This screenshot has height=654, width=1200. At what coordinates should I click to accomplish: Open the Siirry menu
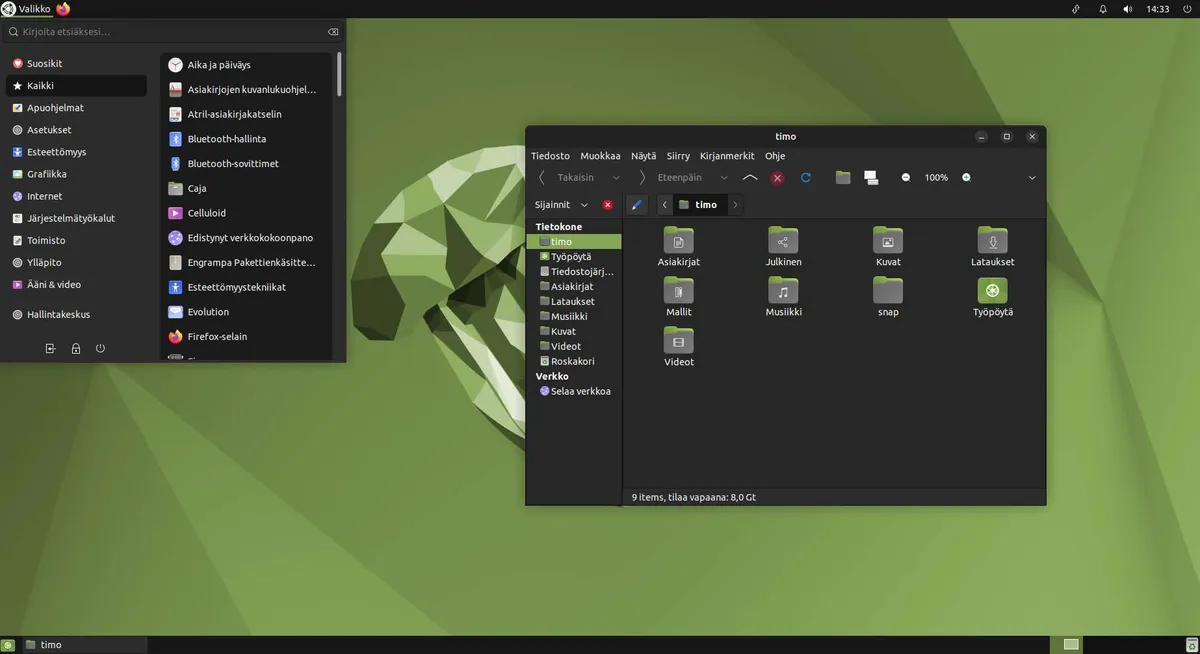pos(677,155)
